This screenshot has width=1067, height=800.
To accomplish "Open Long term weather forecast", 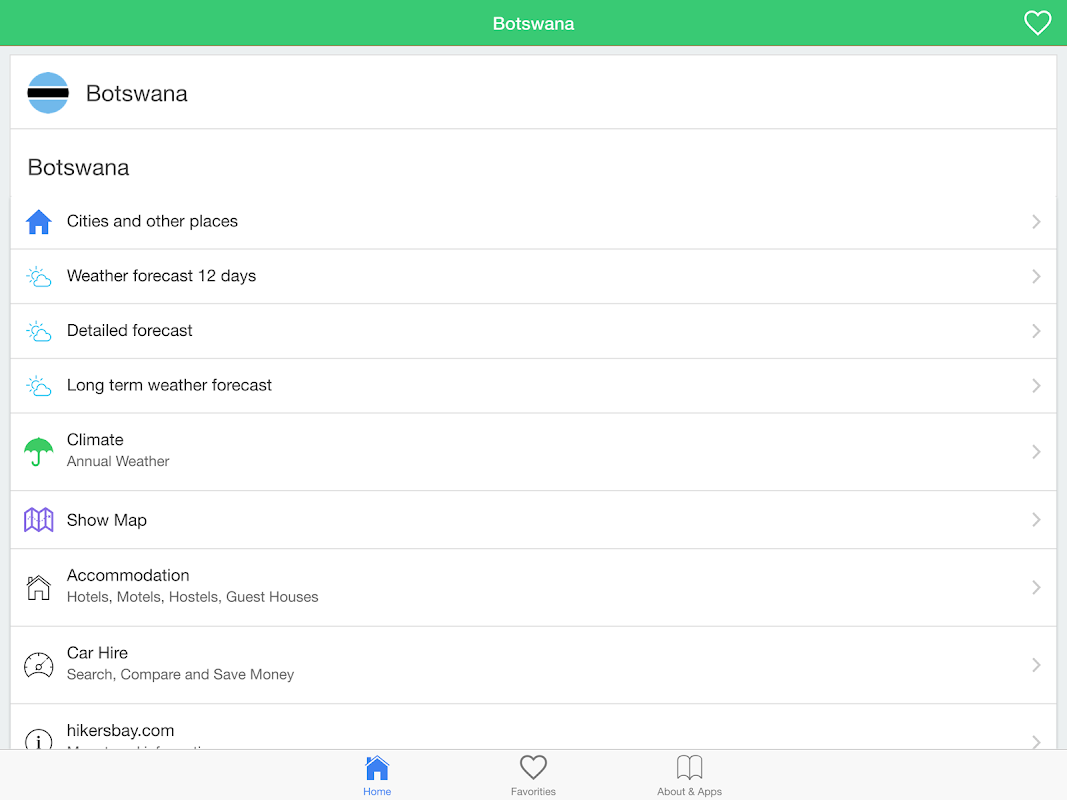I will pyautogui.click(x=534, y=386).
